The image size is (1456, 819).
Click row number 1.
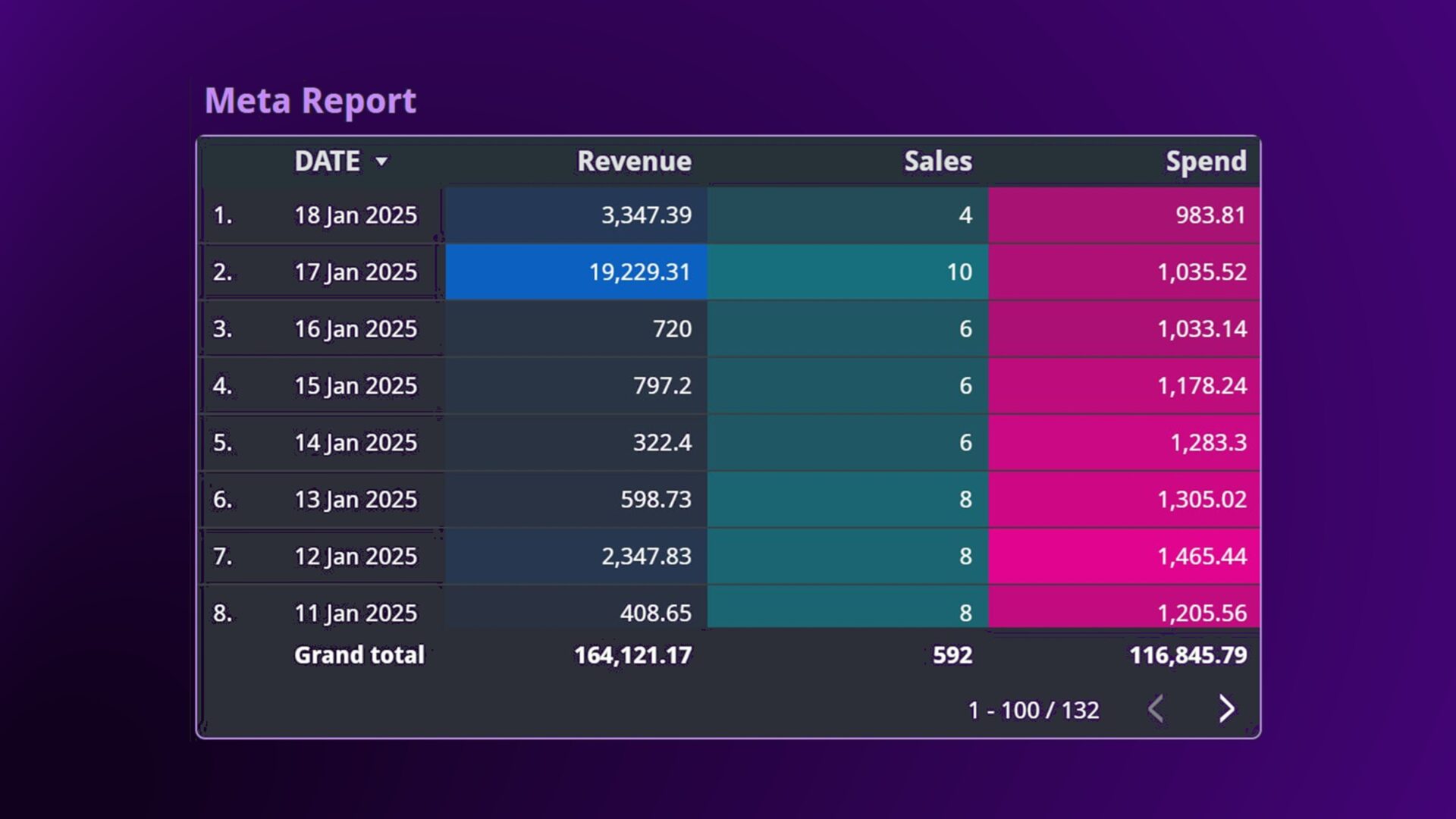click(222, 215)
